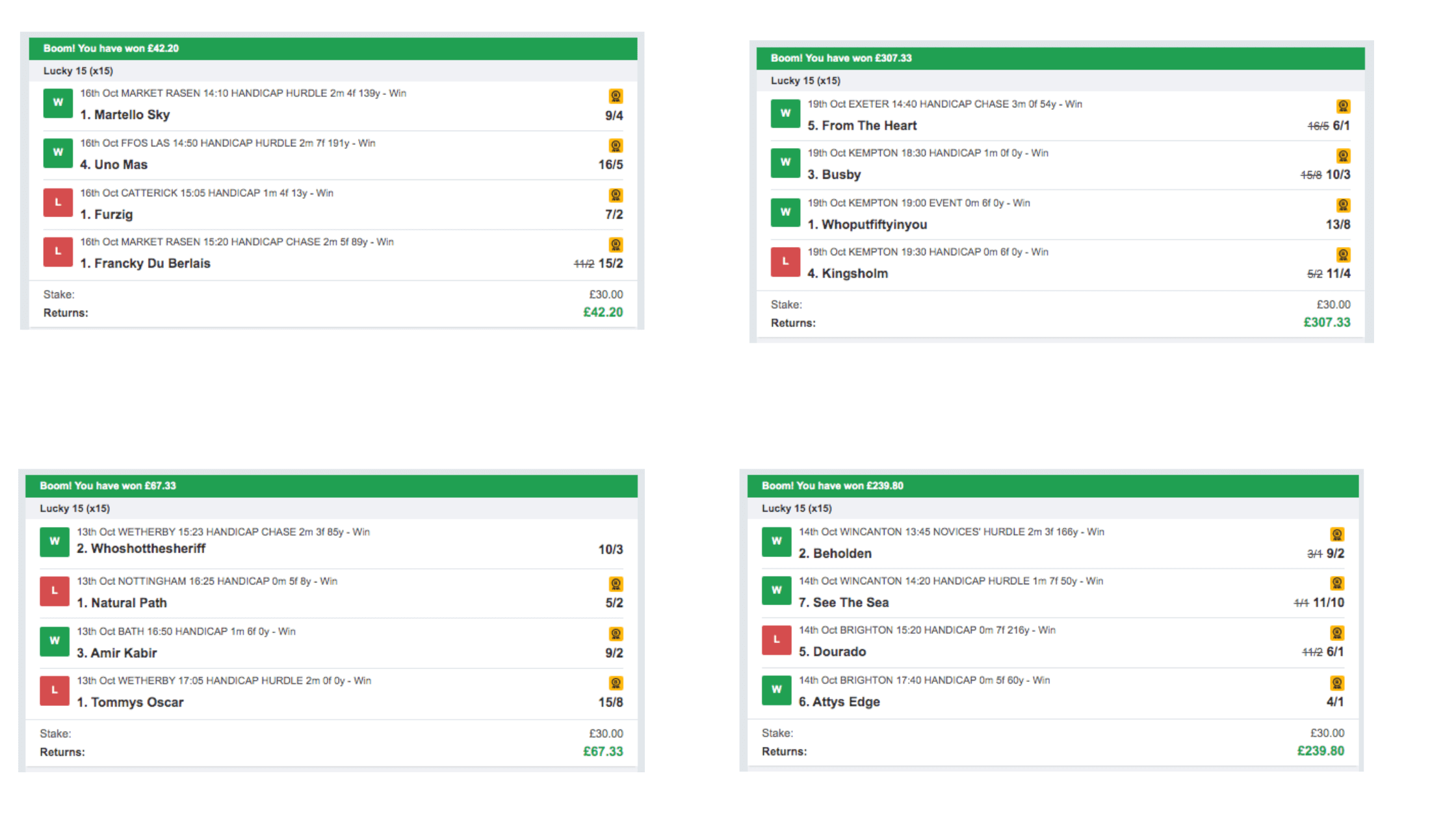Click the rosette icon in Uno Mas row

point(616,146)
